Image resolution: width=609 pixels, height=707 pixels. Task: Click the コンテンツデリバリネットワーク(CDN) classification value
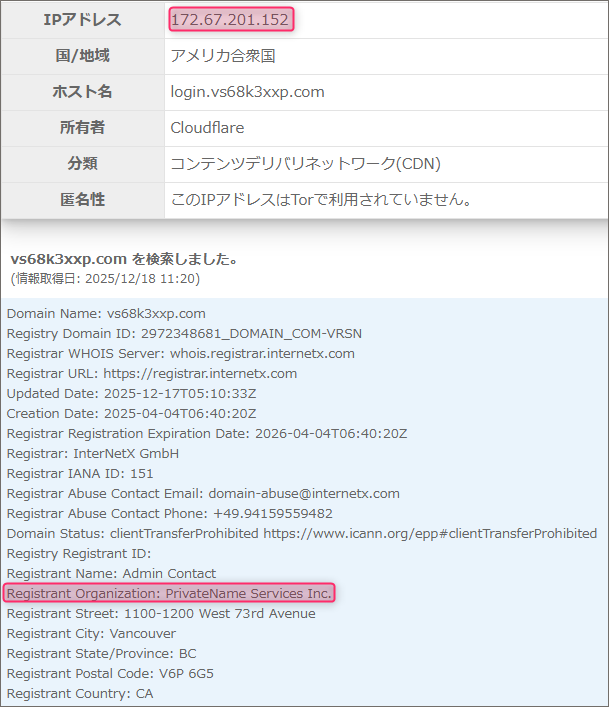305,164
